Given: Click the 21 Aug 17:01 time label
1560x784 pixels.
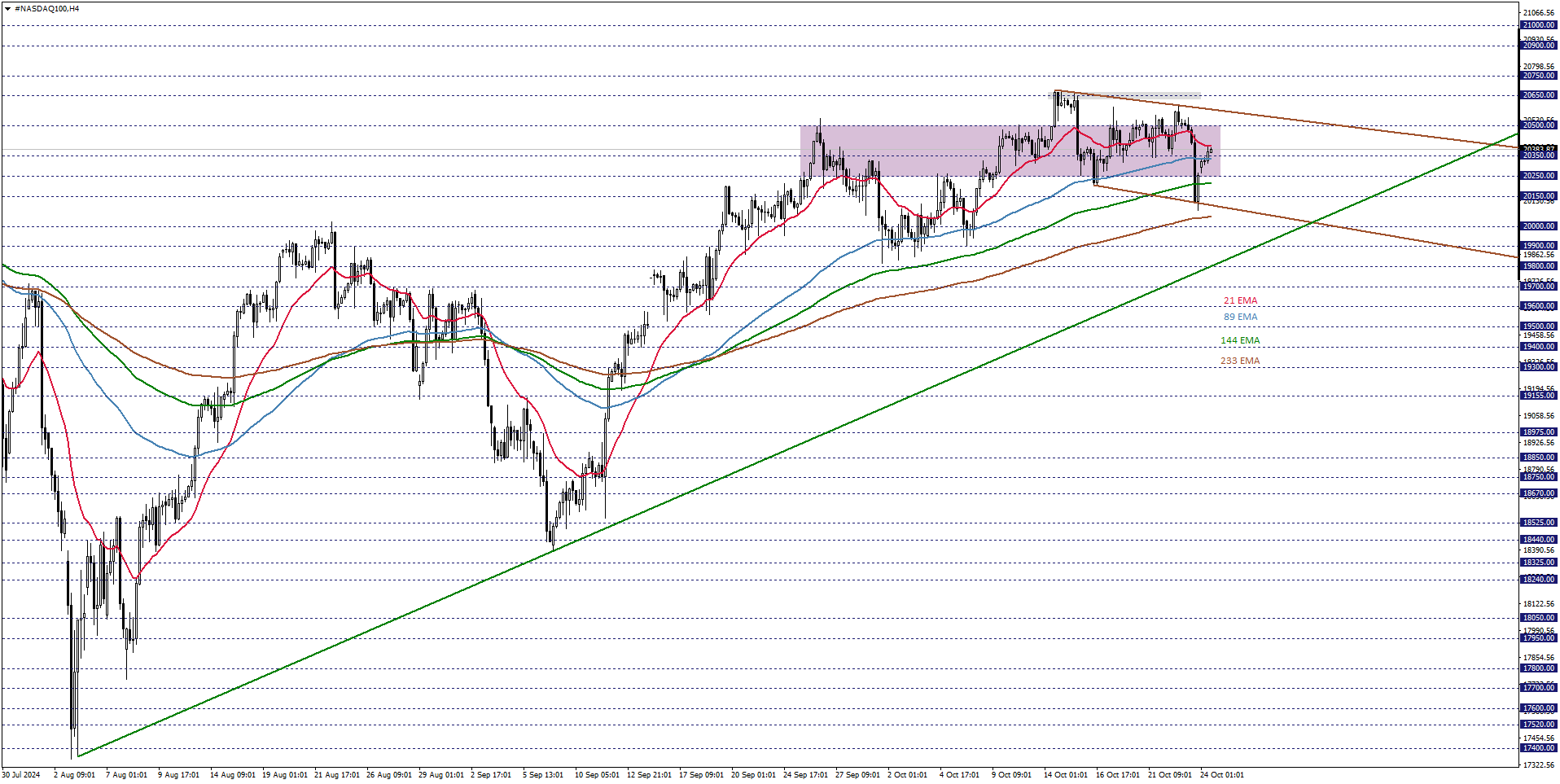Looking at the screenshot, I should click(337, 775).
